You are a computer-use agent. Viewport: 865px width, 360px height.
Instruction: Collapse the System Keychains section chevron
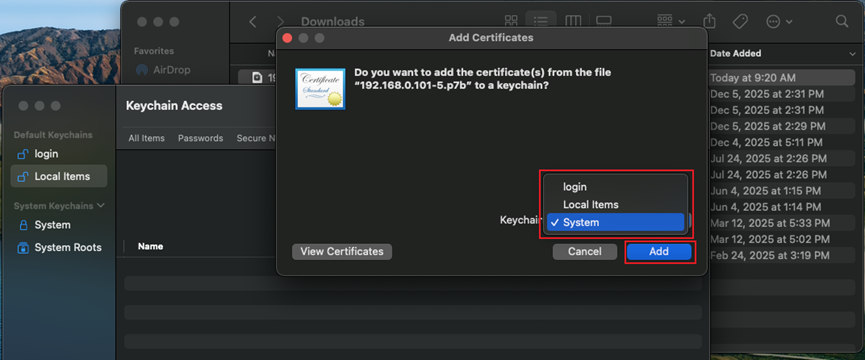click(x=100, y=206)
